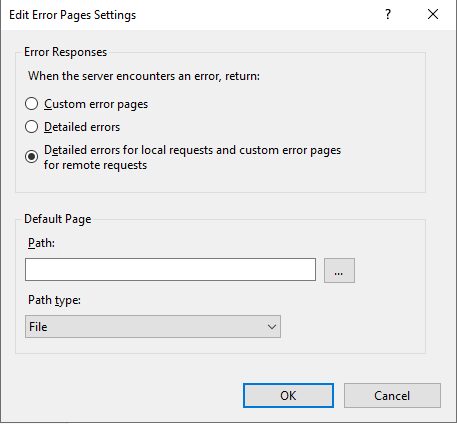Image resolution: width=457 pixels, height=424 pixels.
Task: Focus the Path text input field
Action: coord(170,269)
